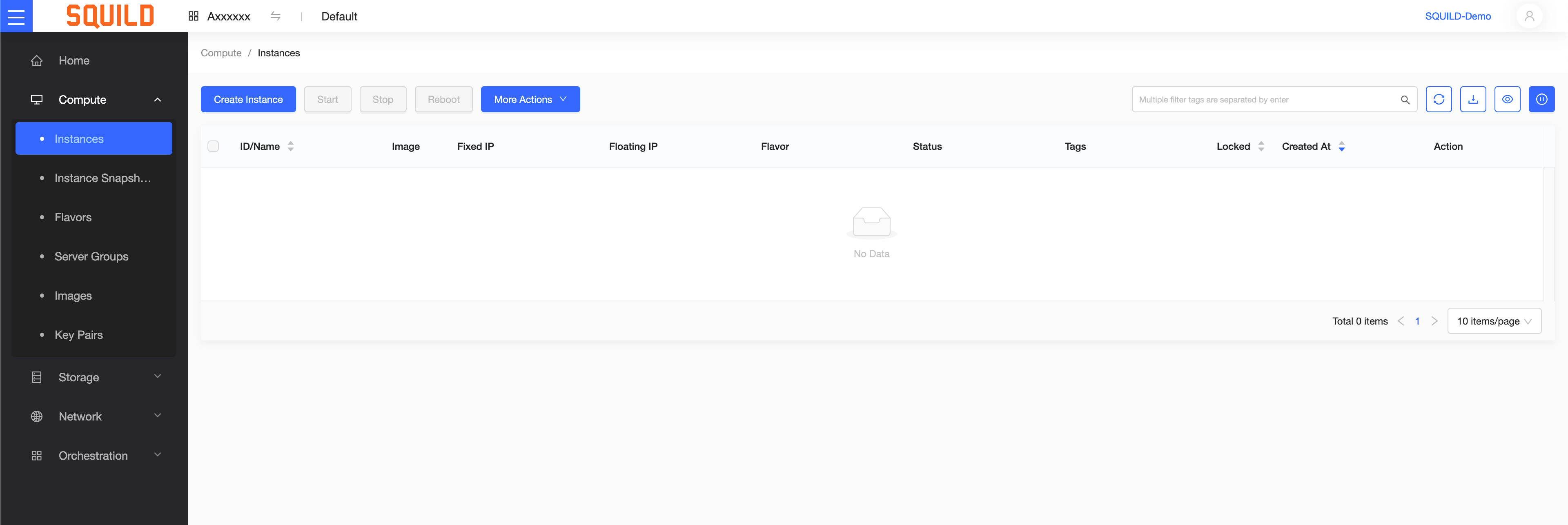Click the Compute breadcrumb link

[221, 53]
